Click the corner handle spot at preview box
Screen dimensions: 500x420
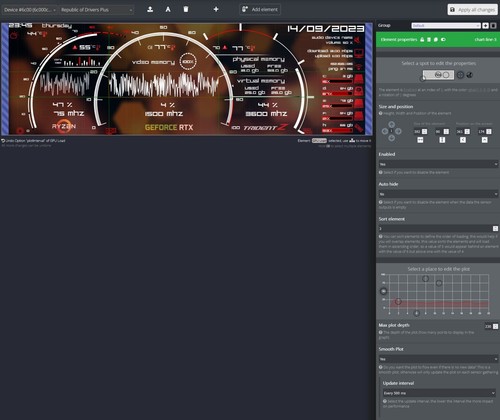(x=423, y=79)
